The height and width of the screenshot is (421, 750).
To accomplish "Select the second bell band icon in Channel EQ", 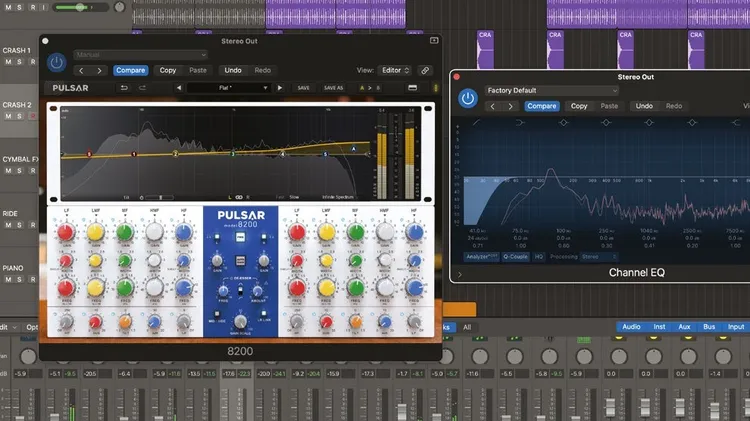I will tap(606, 123).
